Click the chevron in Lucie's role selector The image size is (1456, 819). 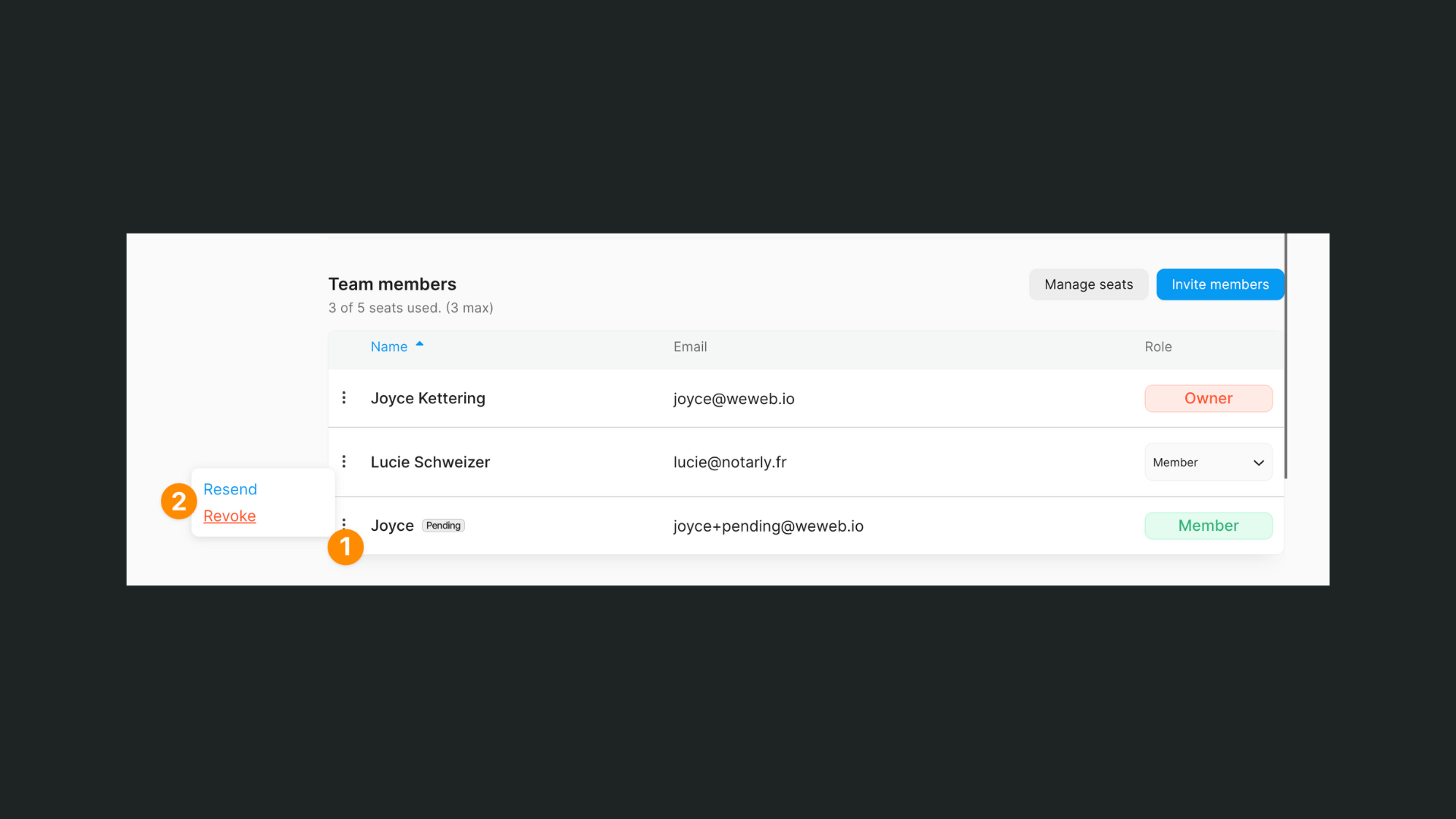pyautogui.click(x=1259, y=463)
